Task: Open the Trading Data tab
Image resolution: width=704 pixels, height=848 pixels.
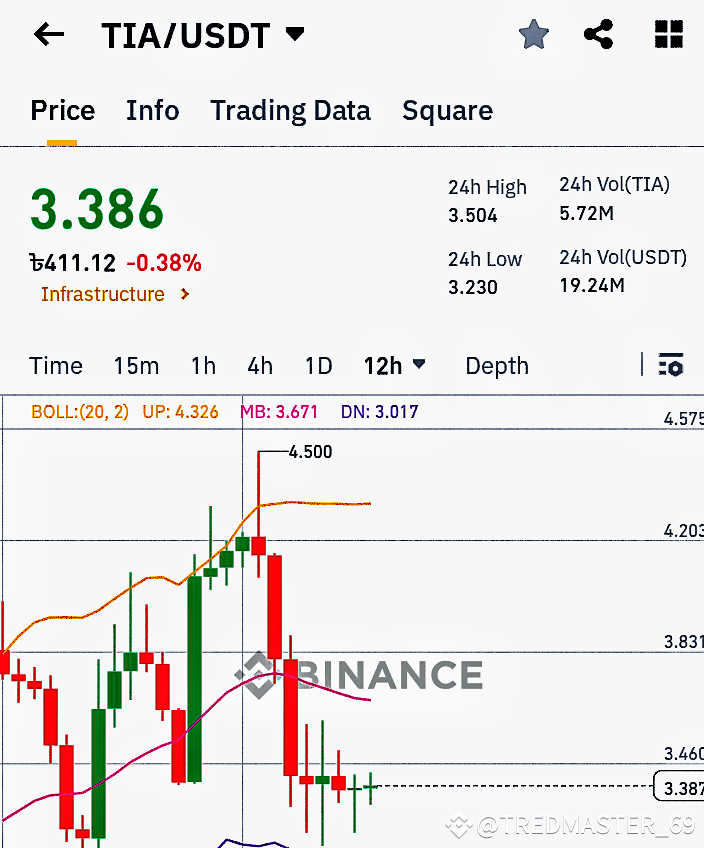Action: pos(290,111)
